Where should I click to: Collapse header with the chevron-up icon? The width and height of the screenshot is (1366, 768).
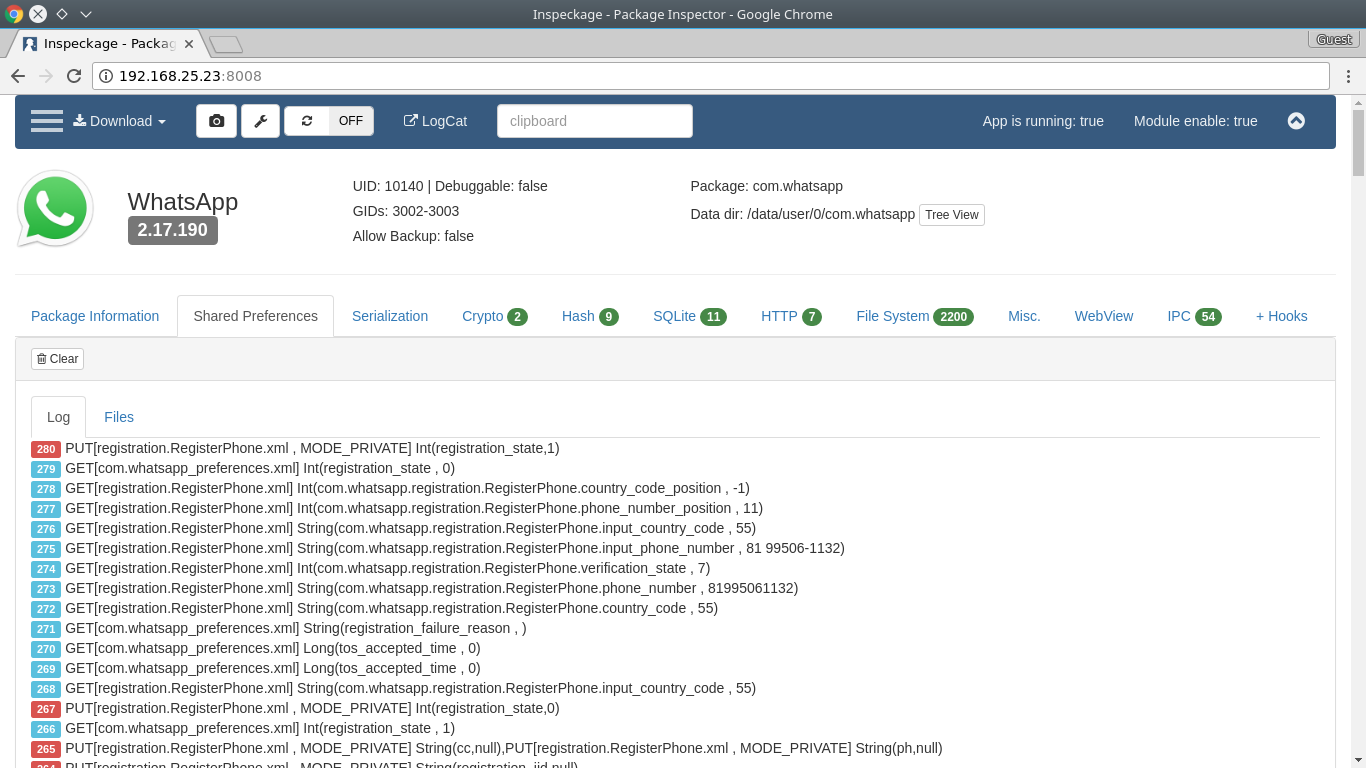click(x=1296, y=121)
